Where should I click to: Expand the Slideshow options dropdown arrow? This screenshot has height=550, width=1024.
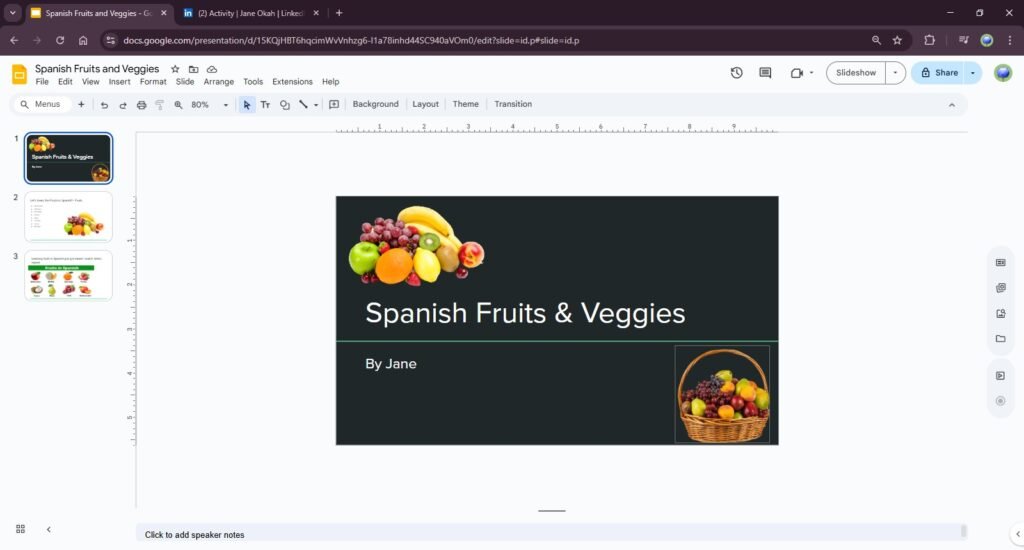point(895,73)
